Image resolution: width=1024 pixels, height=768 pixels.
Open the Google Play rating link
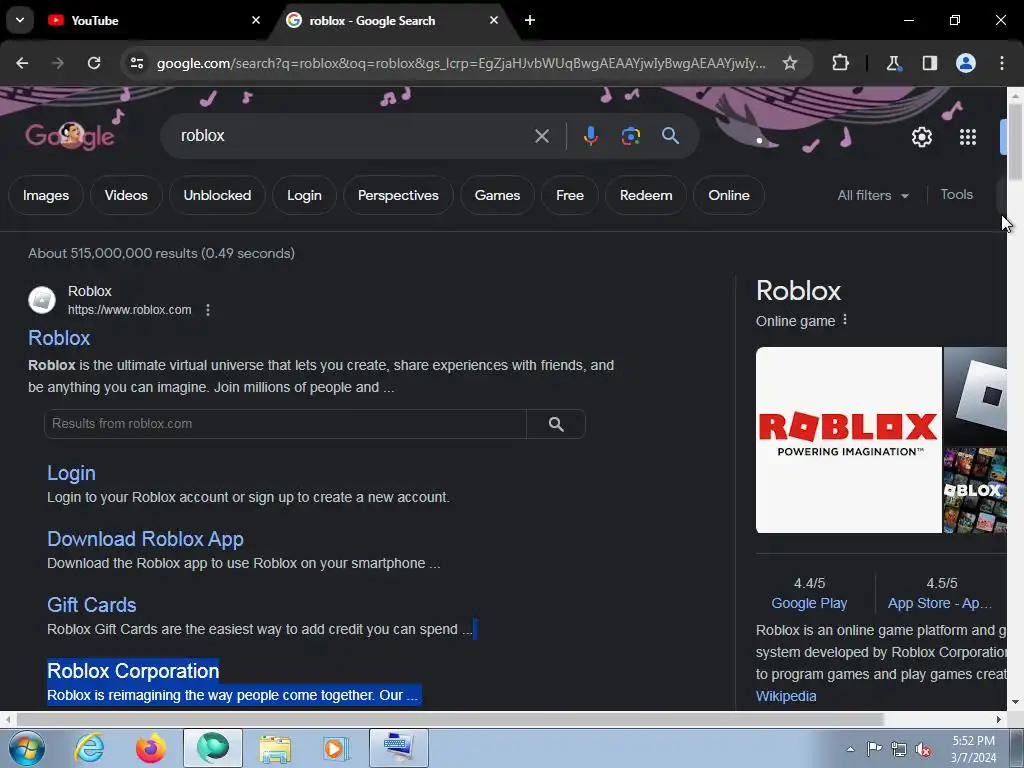[809, 603]
